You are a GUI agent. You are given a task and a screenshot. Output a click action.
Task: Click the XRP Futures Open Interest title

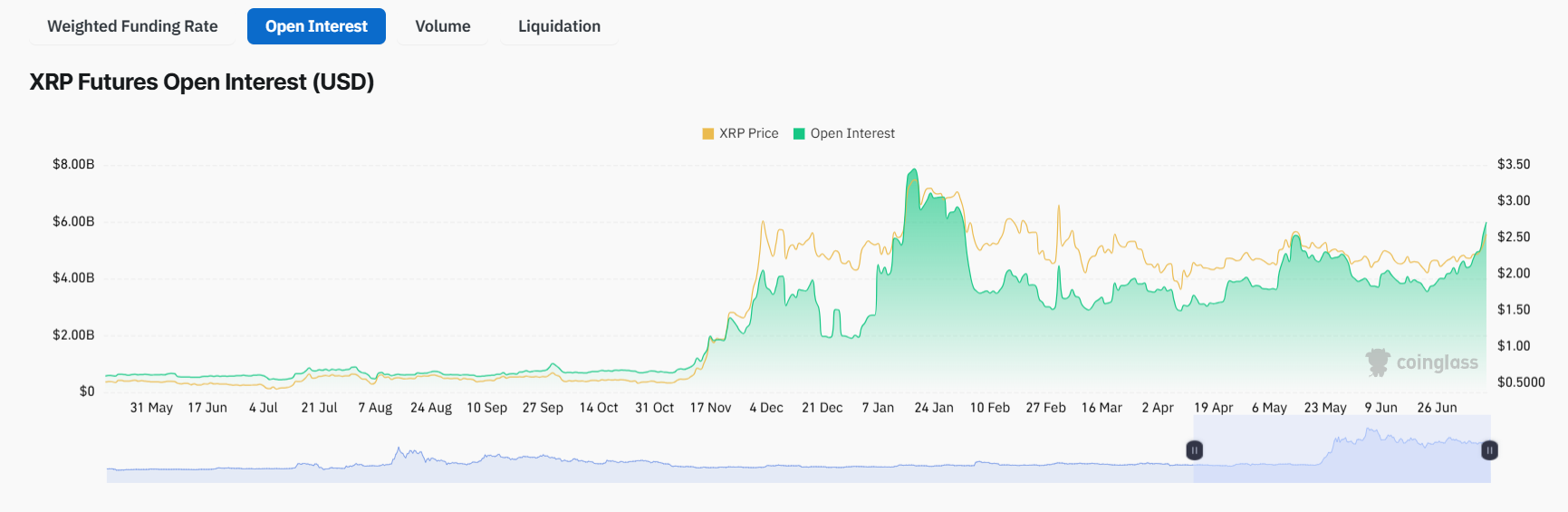[x=202, y=82]
